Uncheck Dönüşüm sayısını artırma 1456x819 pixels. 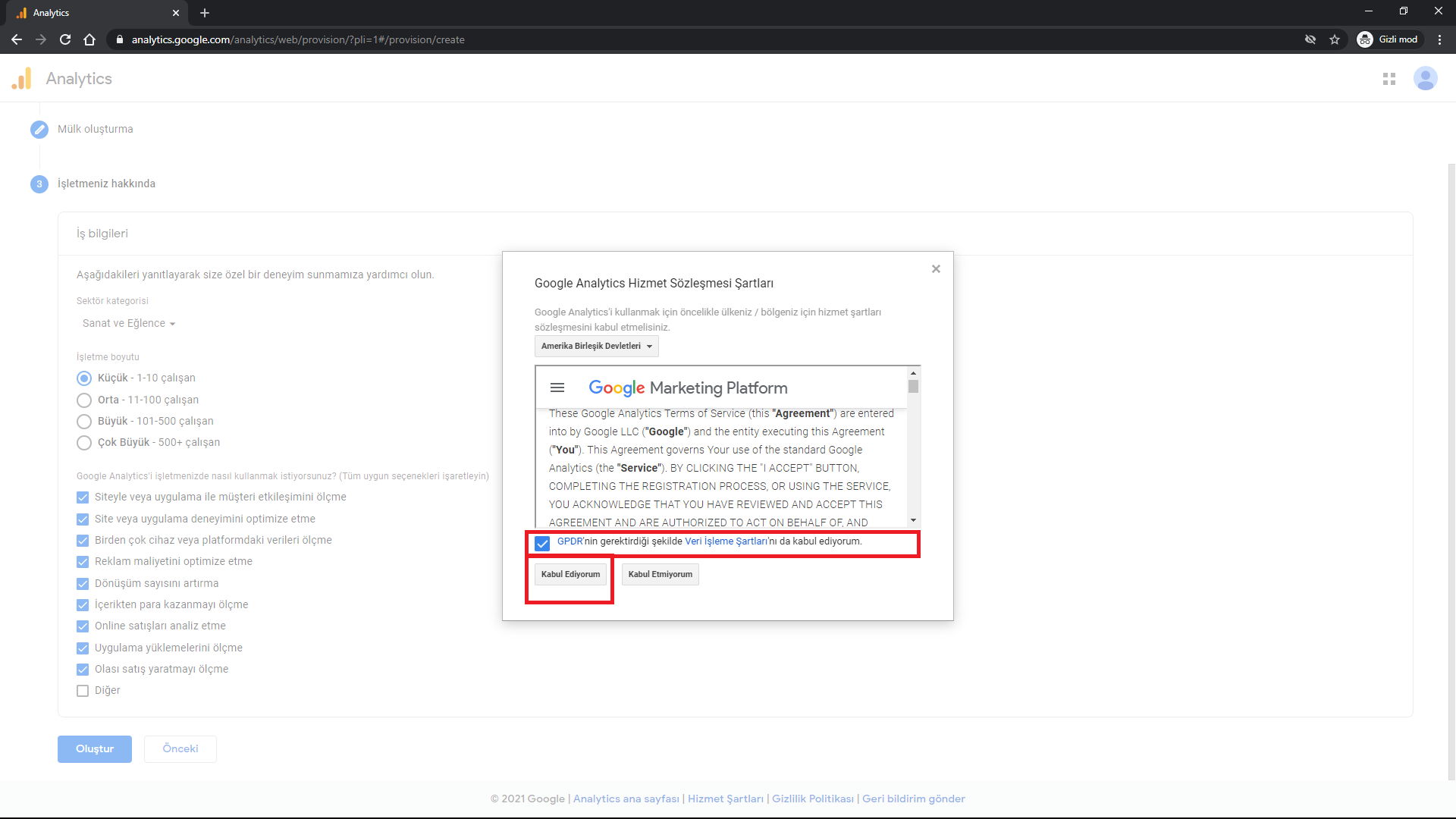pyautogui.click(x=83, y=584)
